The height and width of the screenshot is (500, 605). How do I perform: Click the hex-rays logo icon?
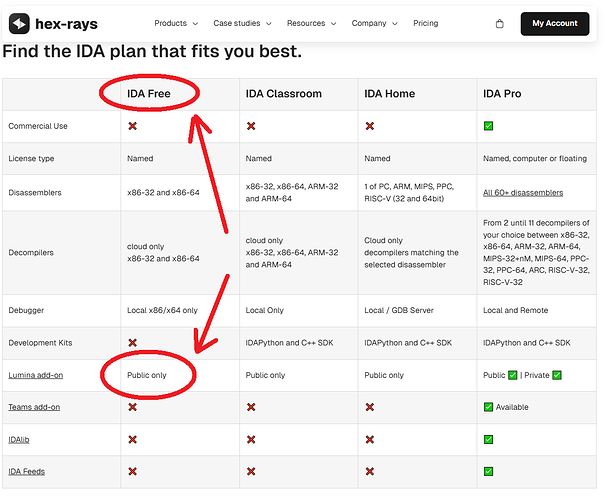click(19, 24)
